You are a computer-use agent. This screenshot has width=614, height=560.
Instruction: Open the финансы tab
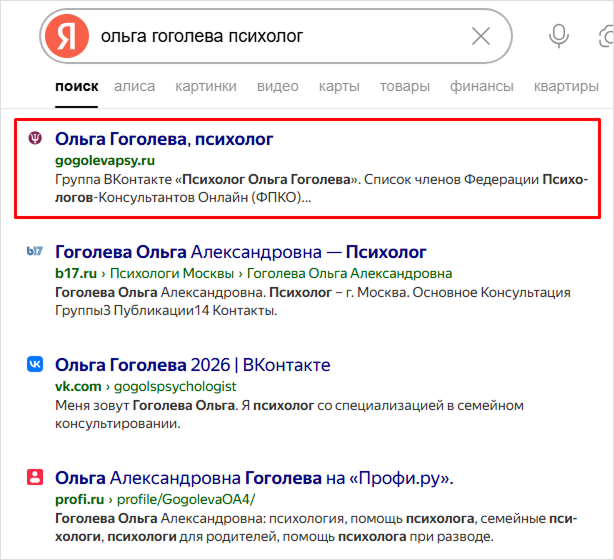pos(481,86)
